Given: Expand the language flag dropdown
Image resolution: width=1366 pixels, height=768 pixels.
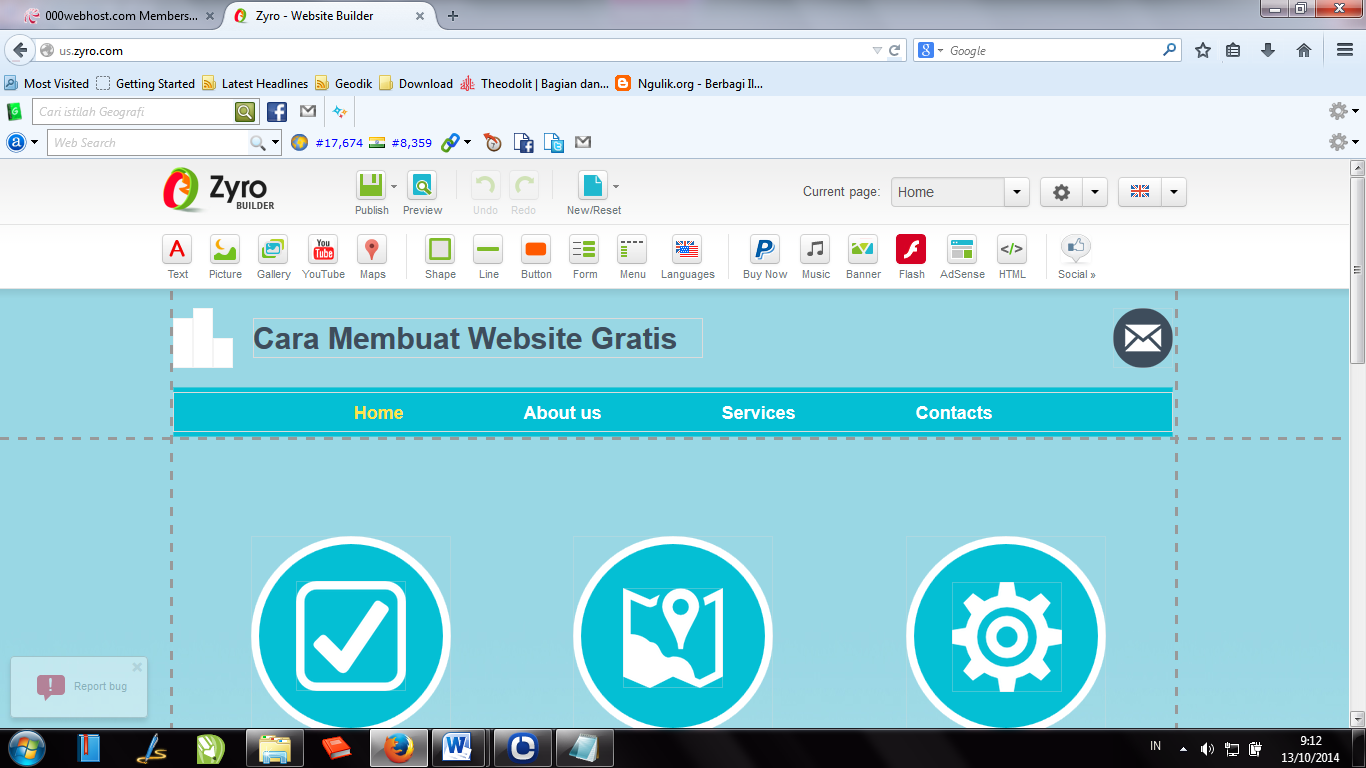Looking at the screenshot, I should coord(1174,191).
